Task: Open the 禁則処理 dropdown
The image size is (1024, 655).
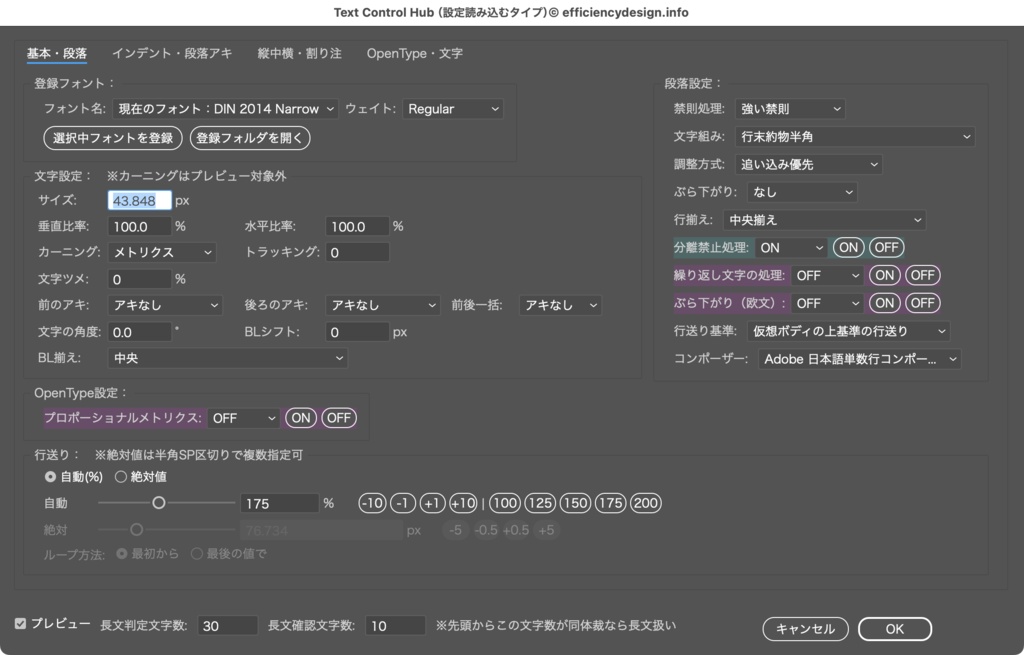Action: click(x=790, y=109)
